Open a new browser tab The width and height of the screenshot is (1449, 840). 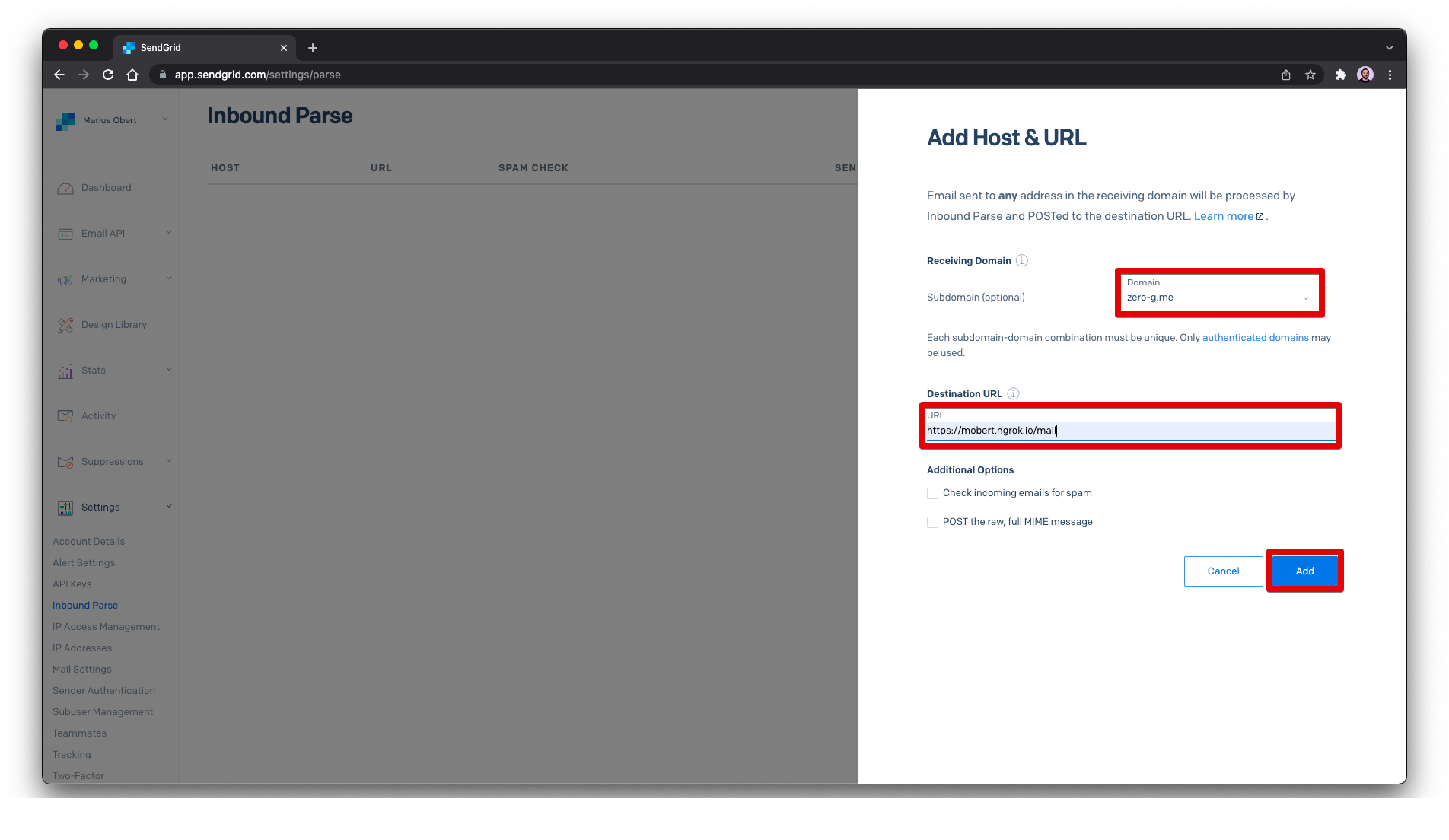coord(313,48)
